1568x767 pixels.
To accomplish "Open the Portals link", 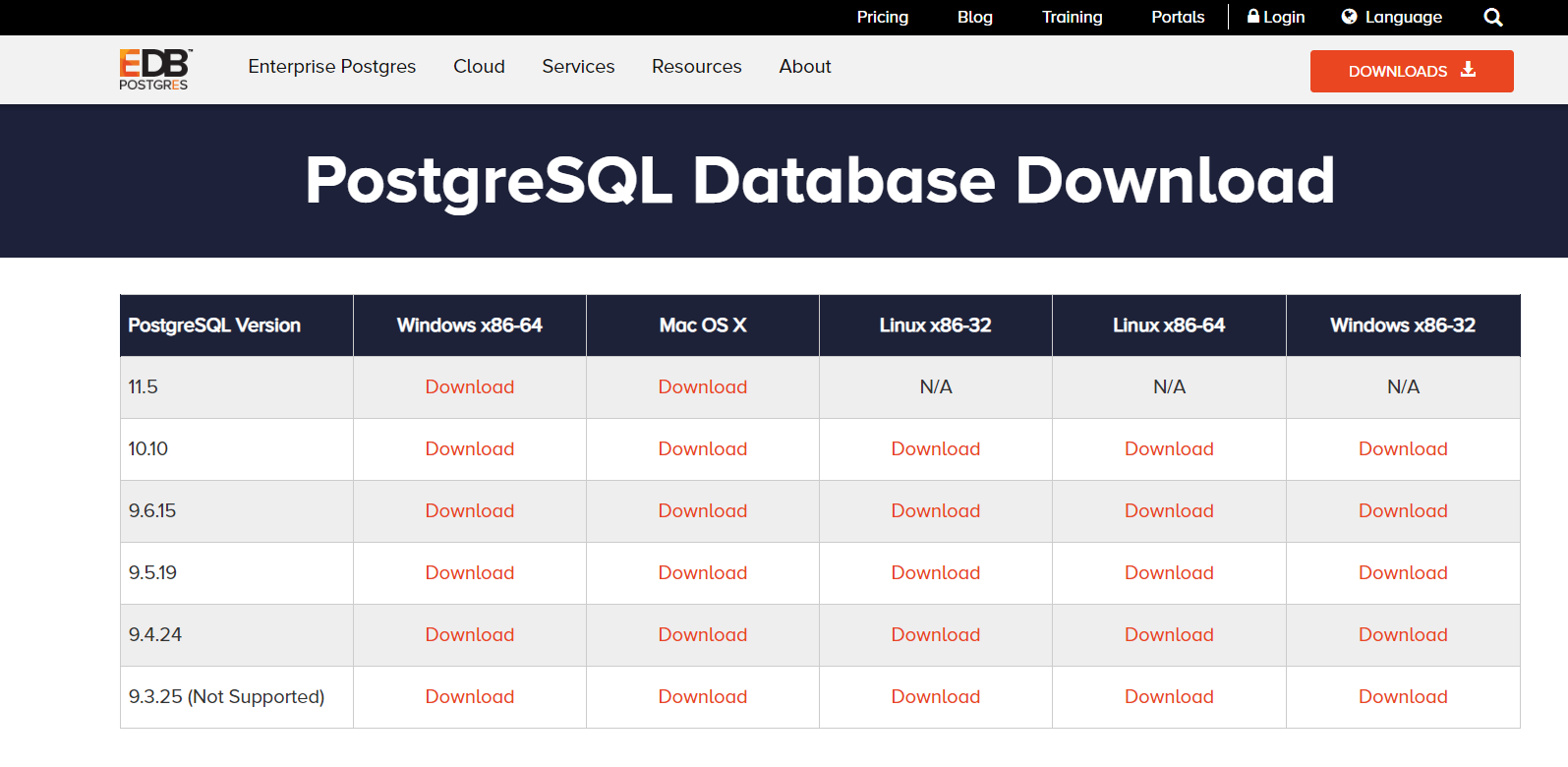I will 1178,17.
